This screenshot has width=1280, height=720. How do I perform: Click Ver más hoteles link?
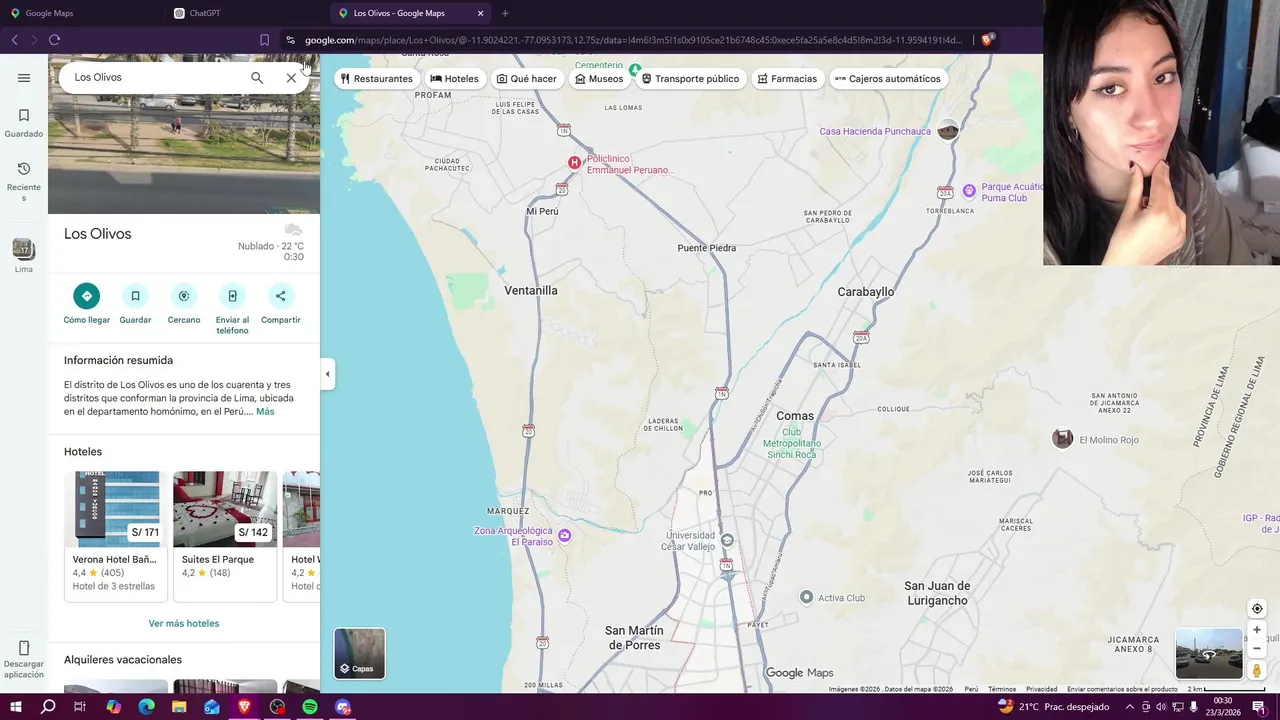[x=184, y=623]
